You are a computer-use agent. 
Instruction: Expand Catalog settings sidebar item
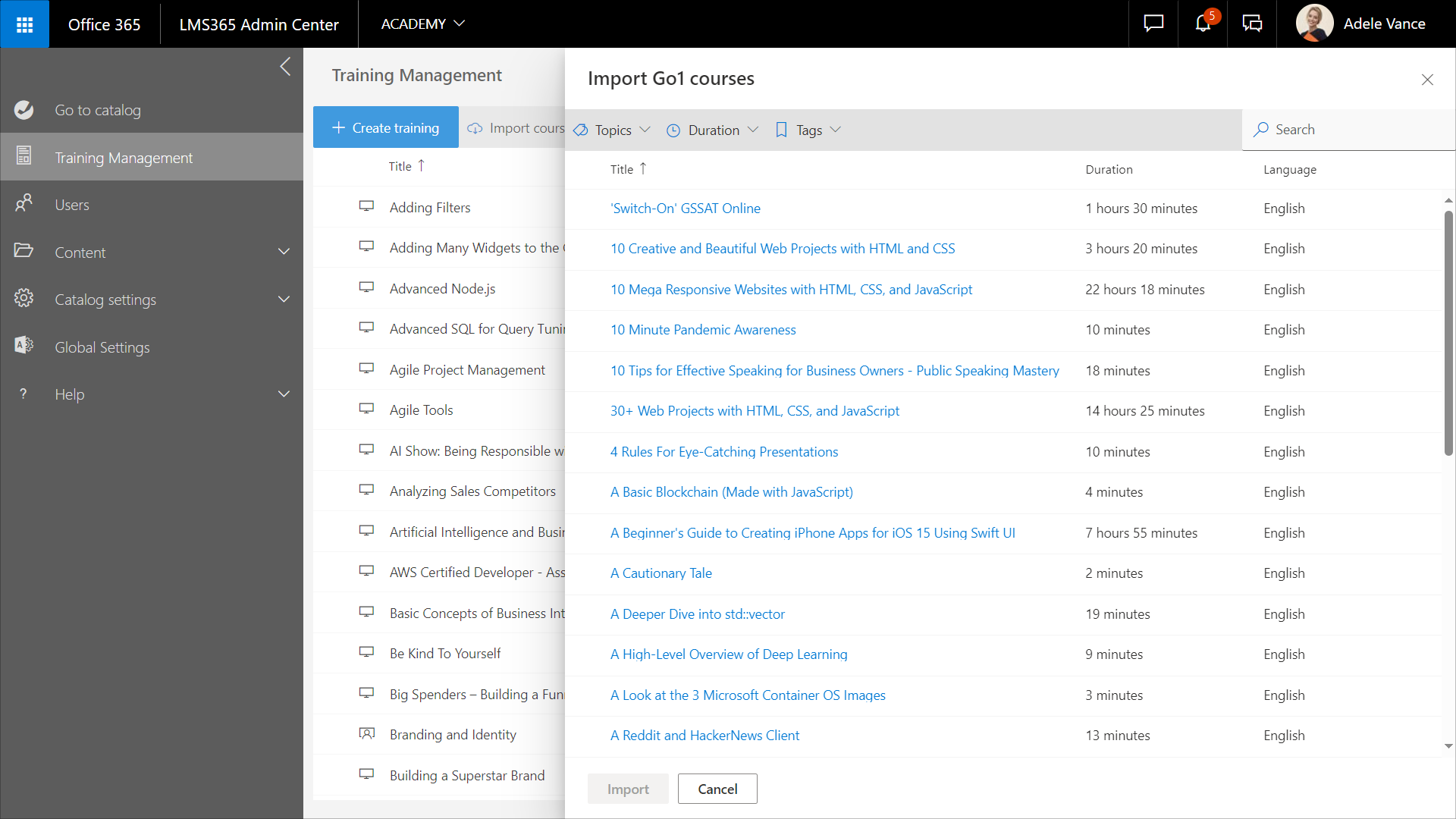[284, 300]
